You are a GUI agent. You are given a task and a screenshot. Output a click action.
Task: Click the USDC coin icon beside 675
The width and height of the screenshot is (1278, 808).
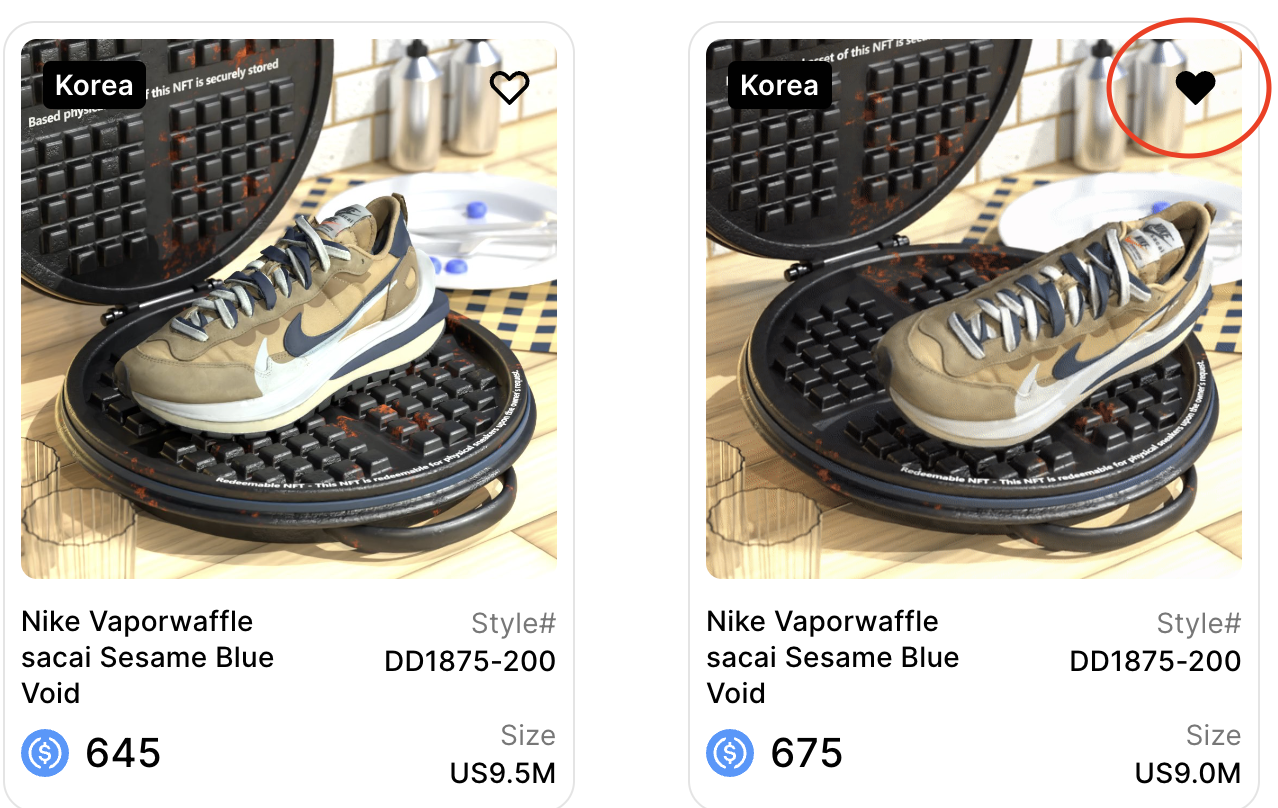[730, 753]
